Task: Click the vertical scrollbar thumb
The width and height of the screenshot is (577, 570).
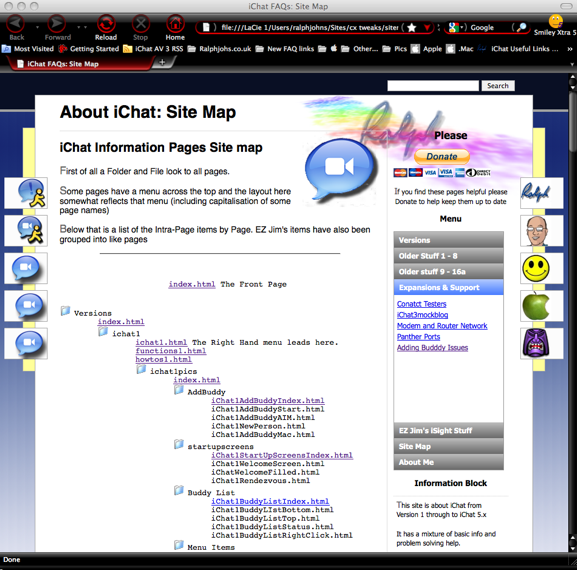Action: [572, 123]
